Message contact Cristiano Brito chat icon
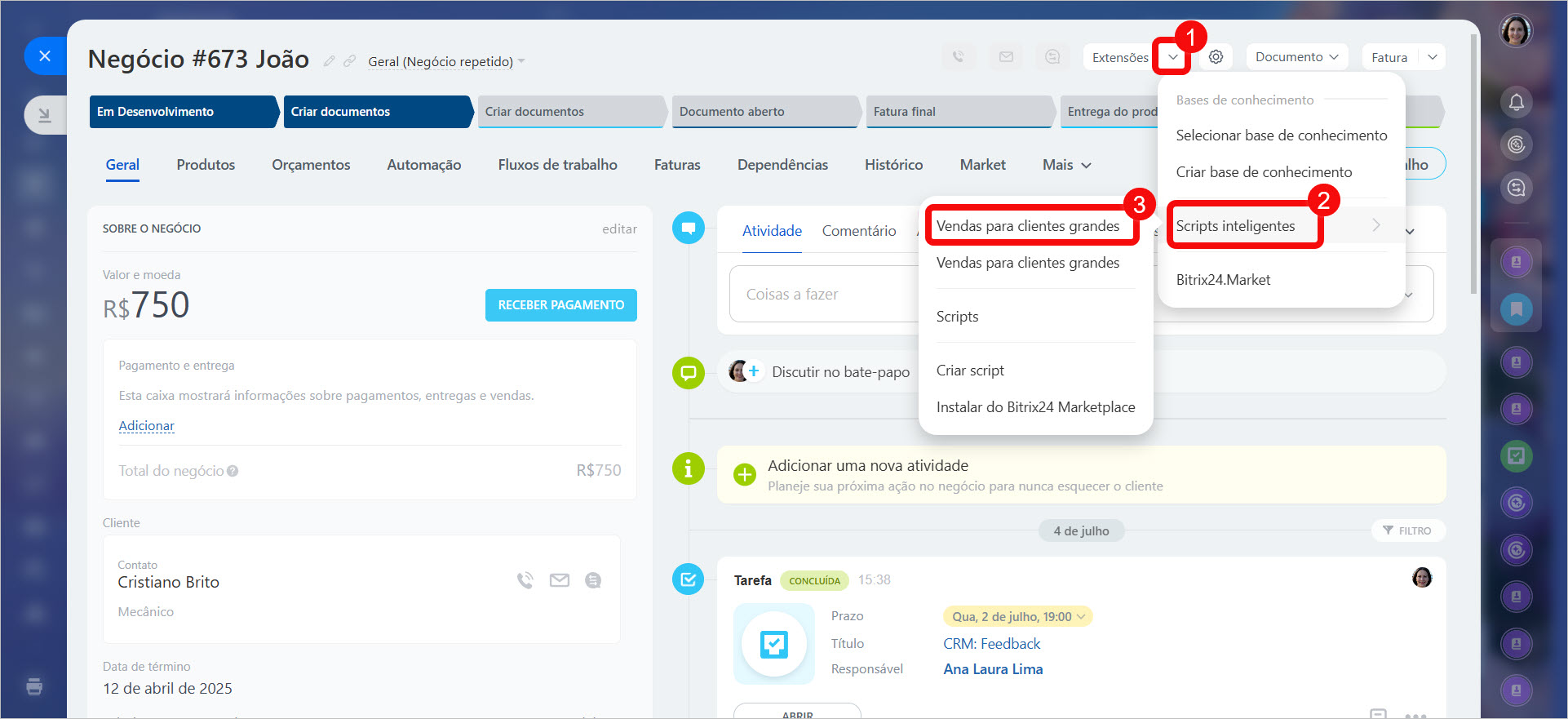 point(593,580)
